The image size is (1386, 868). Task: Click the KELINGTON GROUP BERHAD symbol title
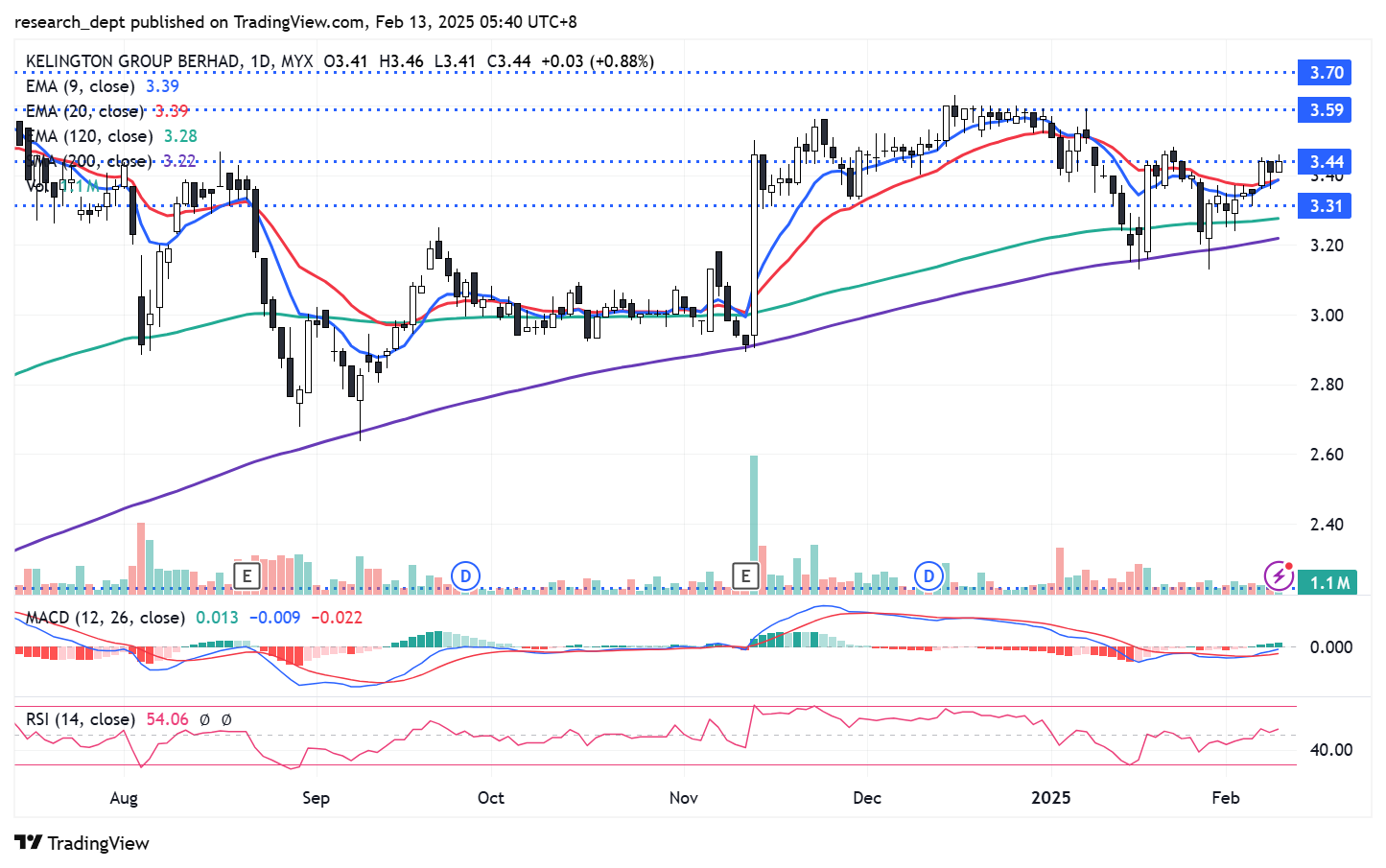coord(132,61)
